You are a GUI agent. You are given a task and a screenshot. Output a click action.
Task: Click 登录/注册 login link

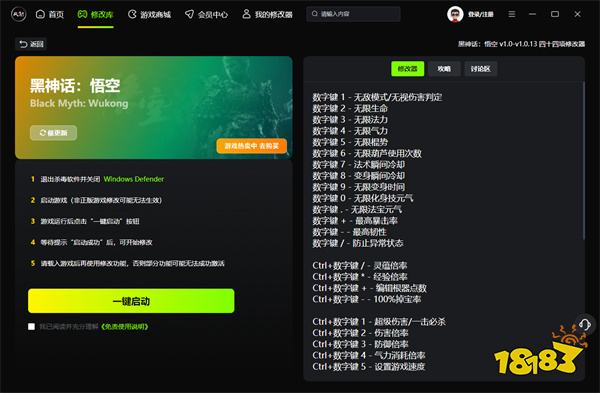[481, 15]
